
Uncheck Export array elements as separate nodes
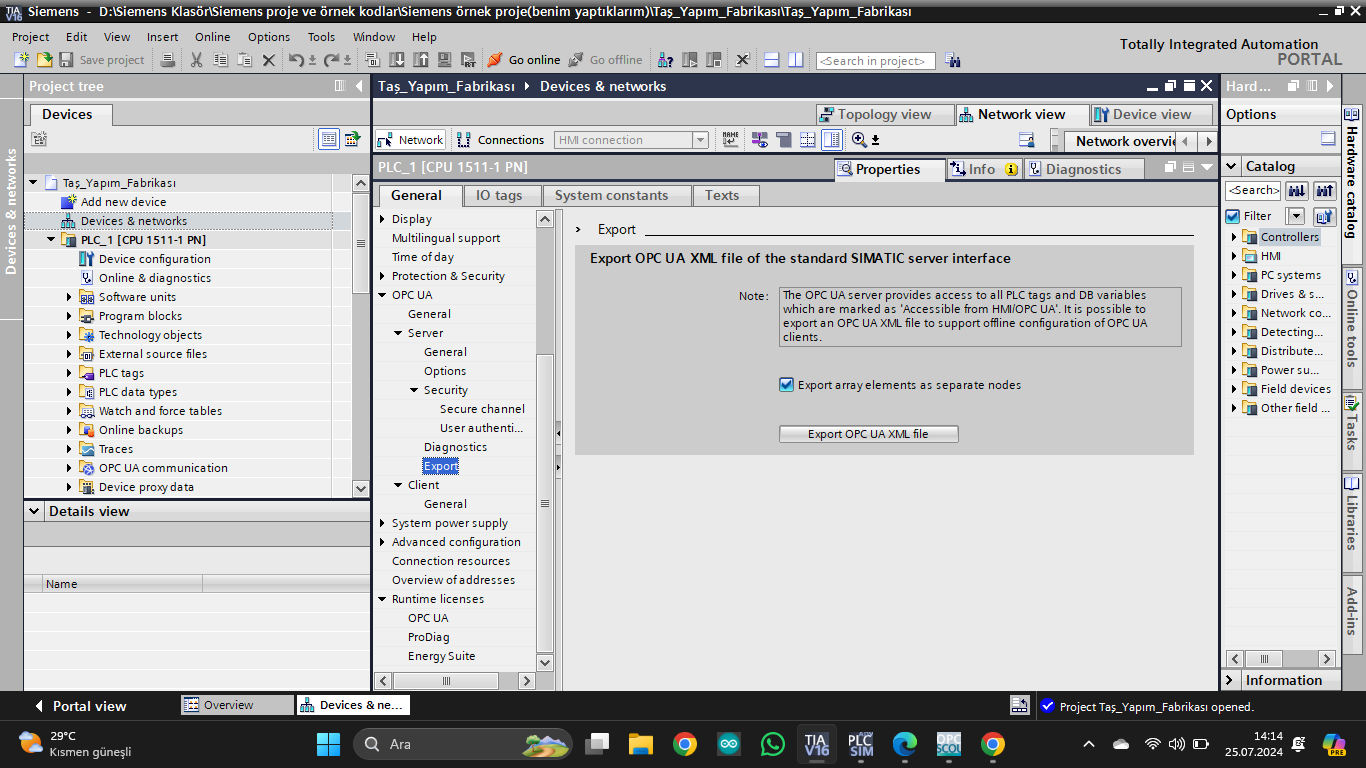click(x=786, y=385)
